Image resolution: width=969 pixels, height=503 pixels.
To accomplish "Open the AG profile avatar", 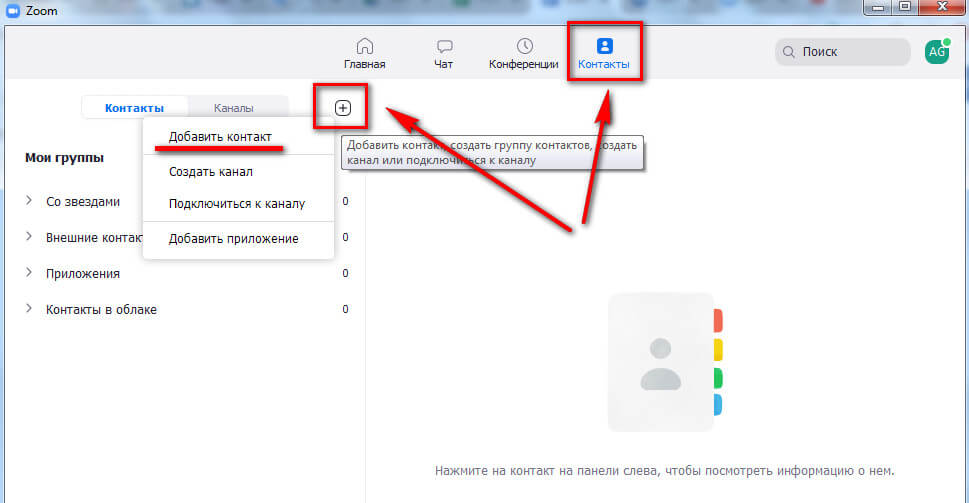I will click(937, 52).
